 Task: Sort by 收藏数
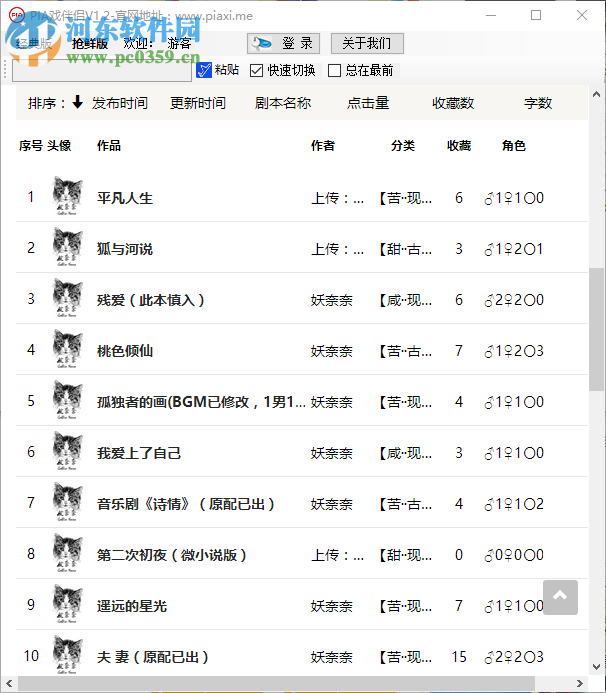453,103
